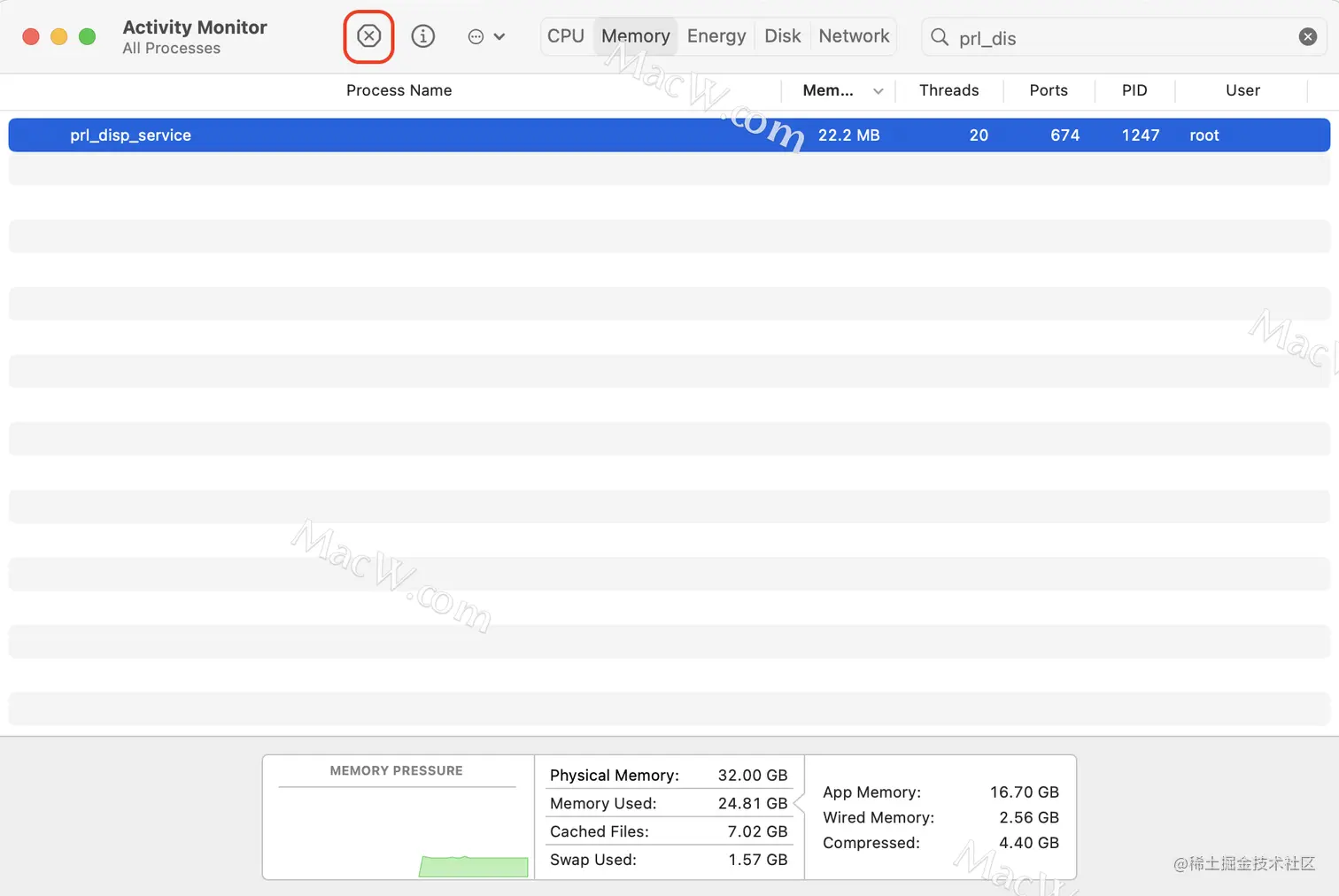Screen dimensions: 1339x896
Task: Switch to the CPU tab
Action: 566,36
